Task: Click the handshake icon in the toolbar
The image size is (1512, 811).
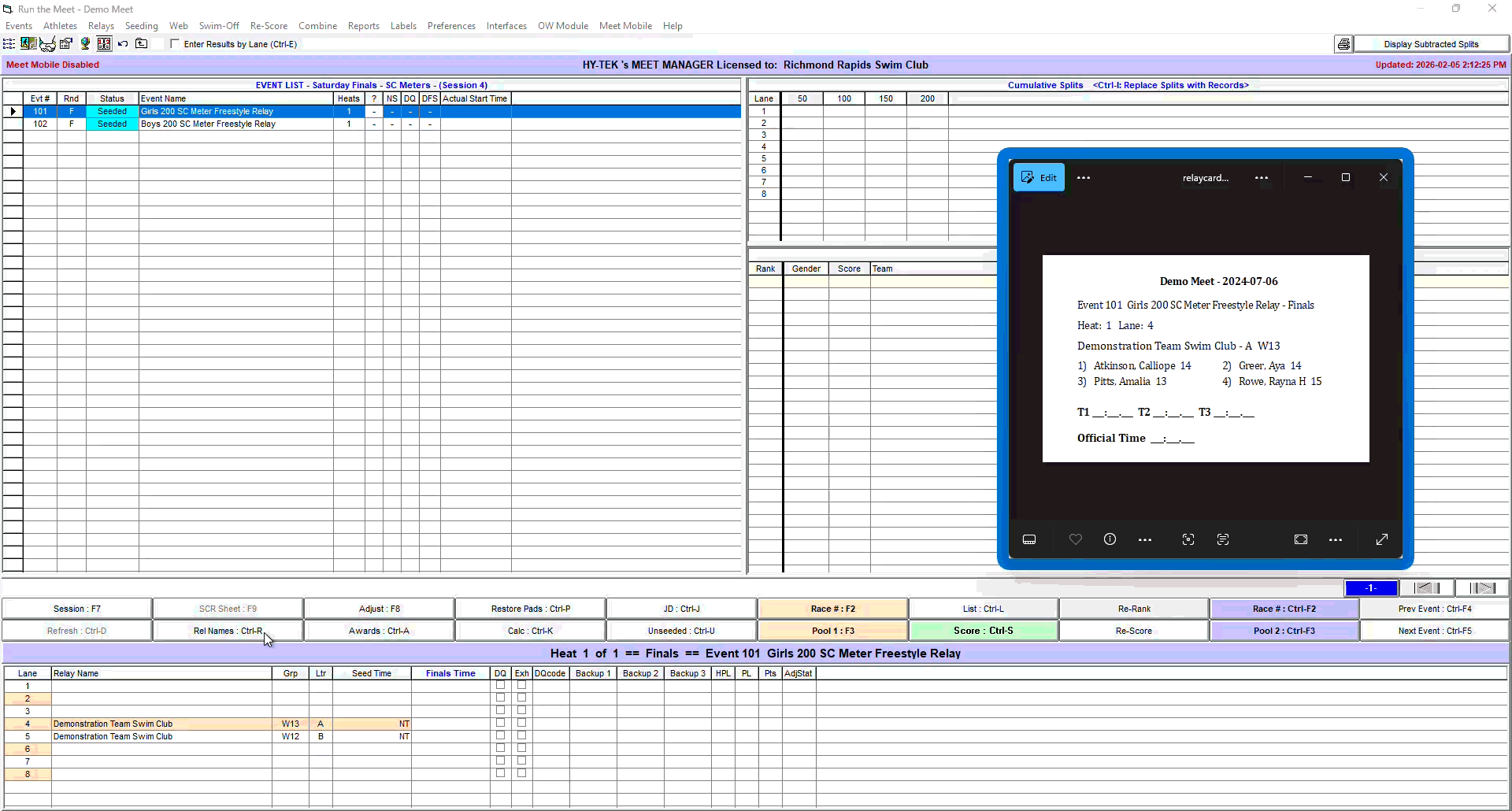Action: 47,44
